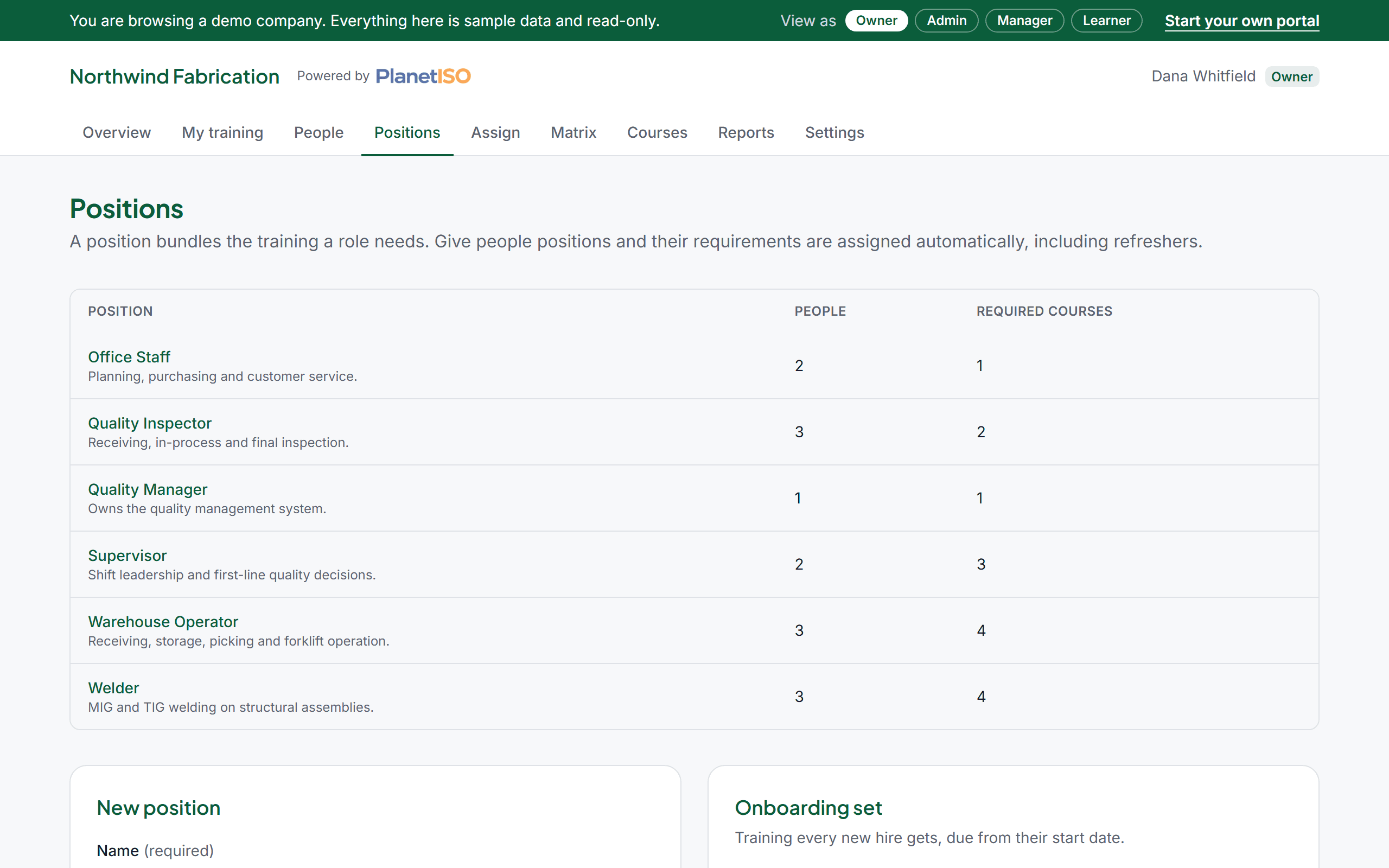Open the Supervisor position
Image resolution: width=1389 pixels, height=868 pixels.
tap(128, 556)
